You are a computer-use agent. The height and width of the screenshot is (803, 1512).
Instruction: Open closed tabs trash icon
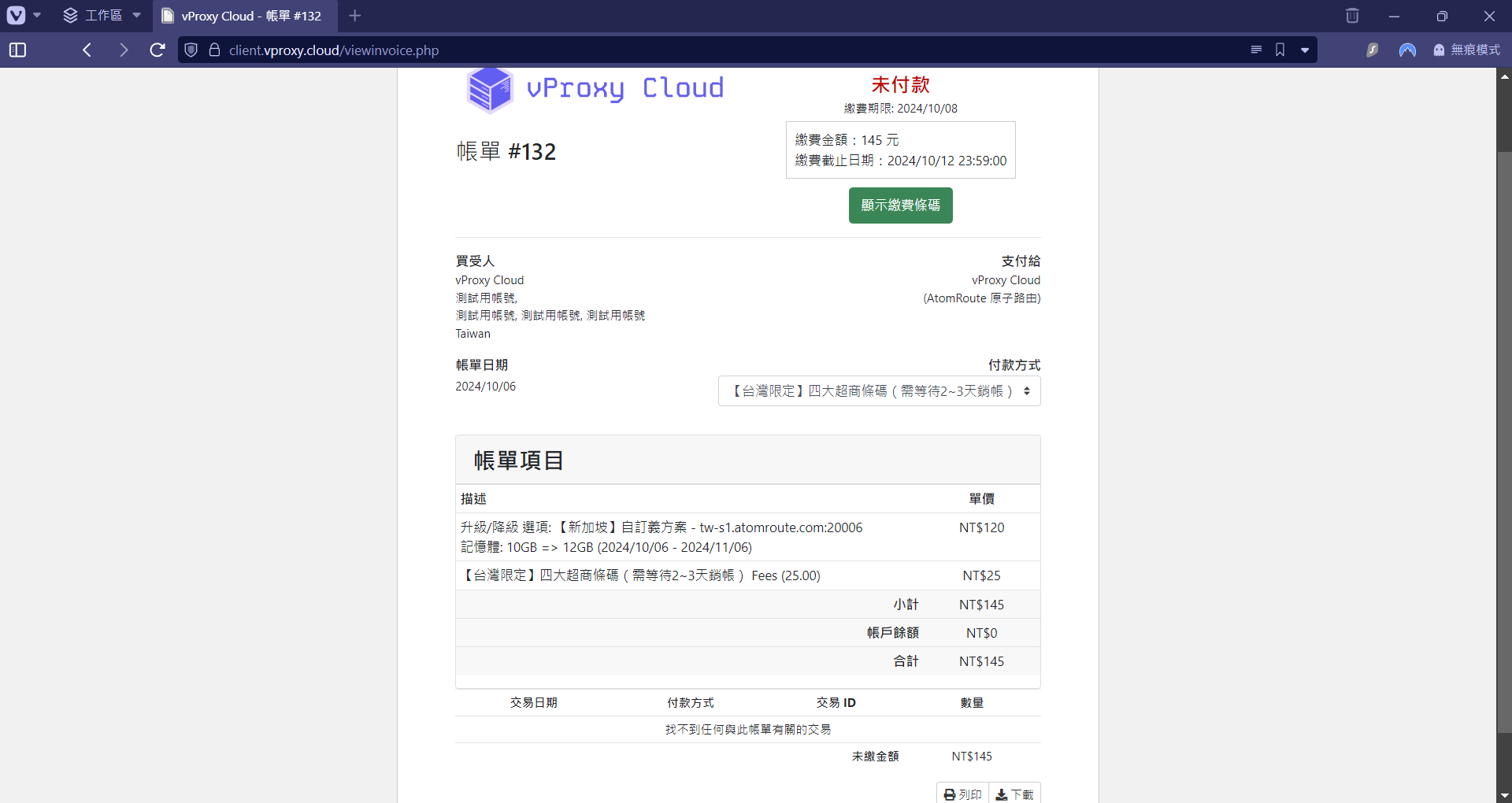[1352, 16]
